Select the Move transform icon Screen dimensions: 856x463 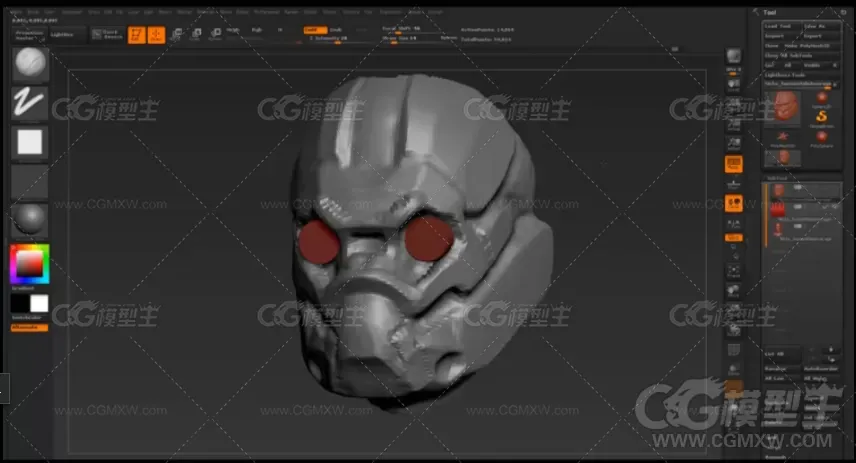(x=176, y=35)
